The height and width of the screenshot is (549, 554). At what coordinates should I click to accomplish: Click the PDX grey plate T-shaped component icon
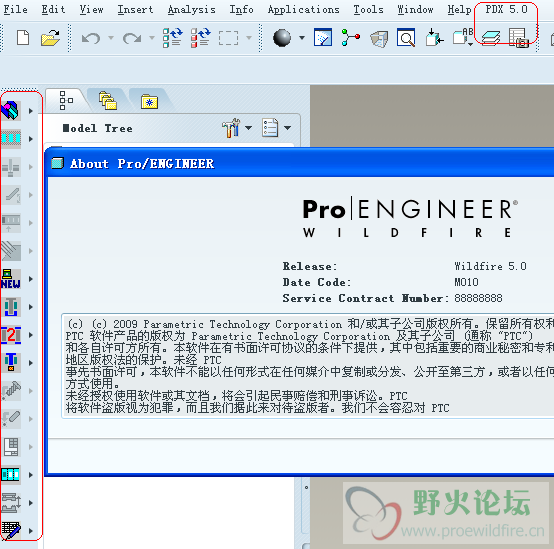coord(11,307)
